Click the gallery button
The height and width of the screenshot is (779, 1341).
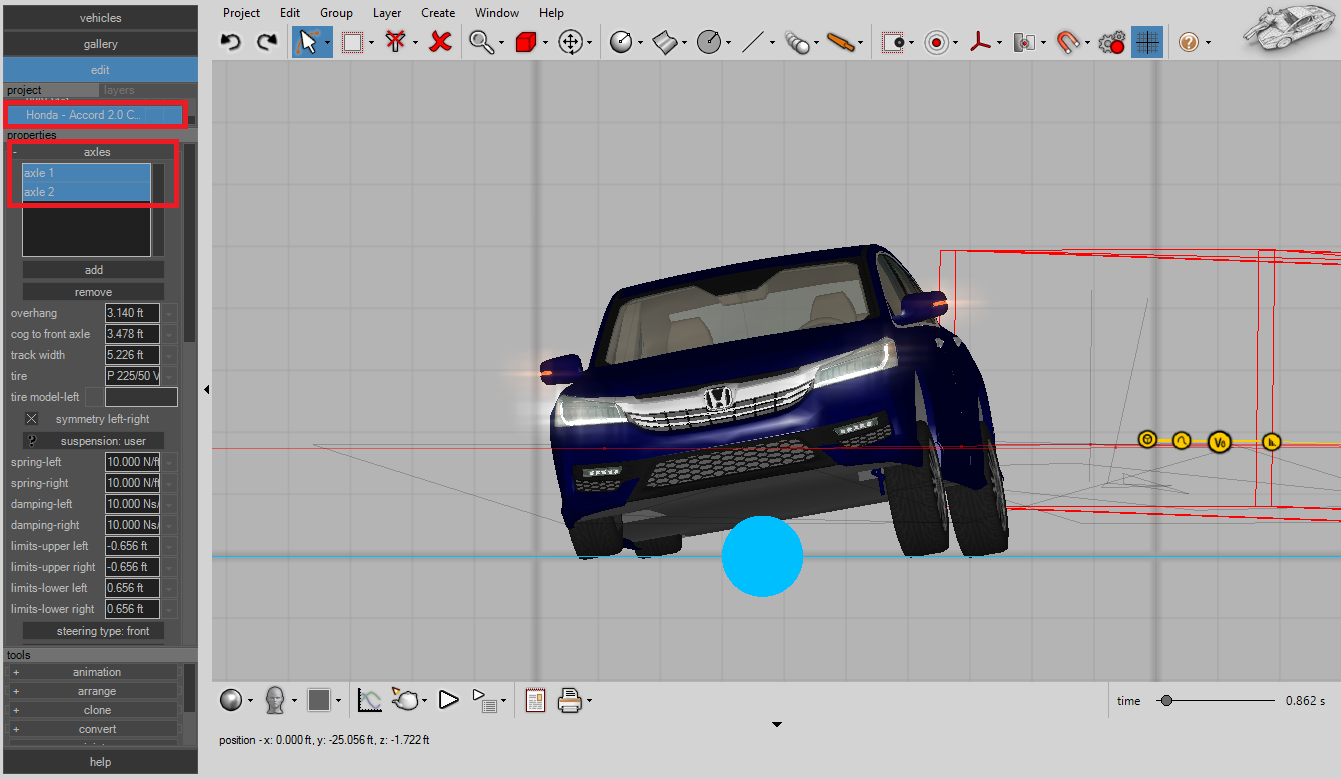[x=100, y=44]
